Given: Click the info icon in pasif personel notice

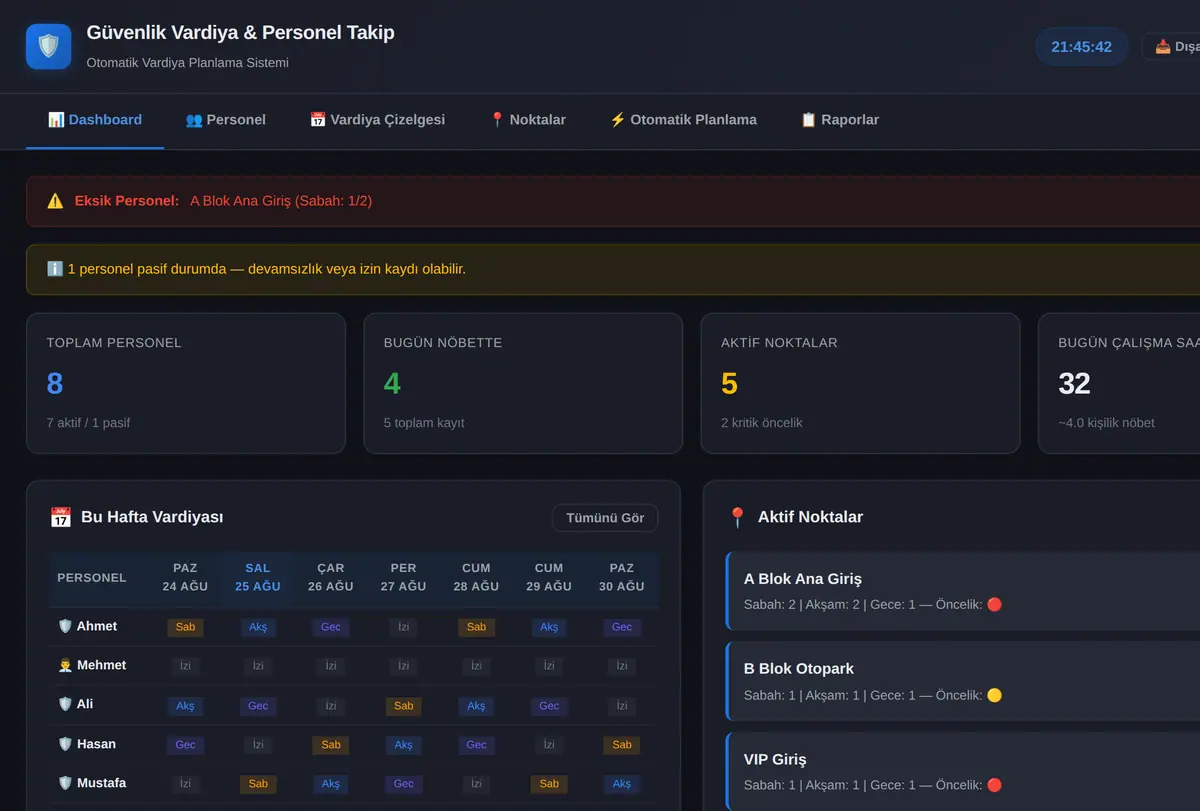Looking at the screenshot, I should 55,269.
